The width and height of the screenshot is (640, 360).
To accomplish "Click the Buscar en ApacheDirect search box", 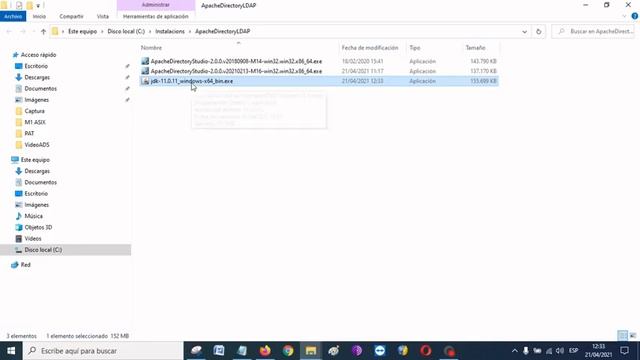I will 593,31.
